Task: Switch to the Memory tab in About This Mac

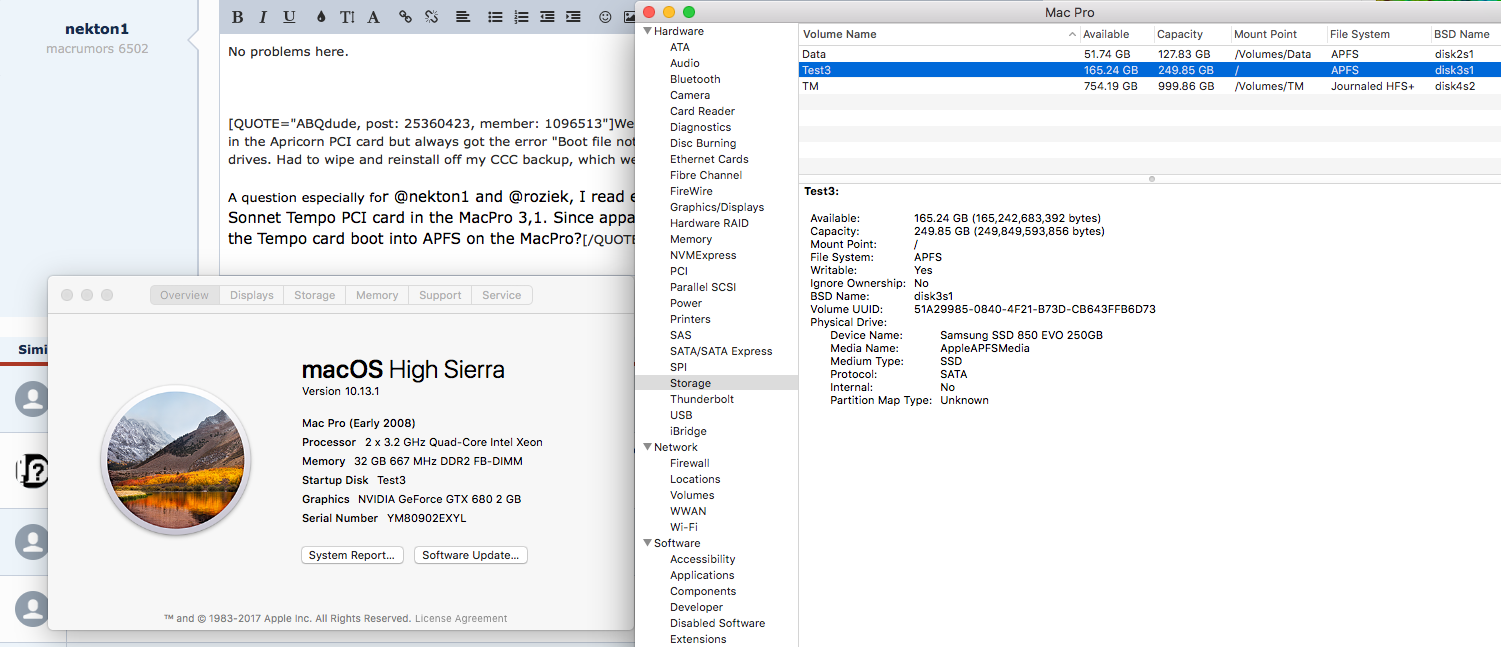Action: pos(377,295)
